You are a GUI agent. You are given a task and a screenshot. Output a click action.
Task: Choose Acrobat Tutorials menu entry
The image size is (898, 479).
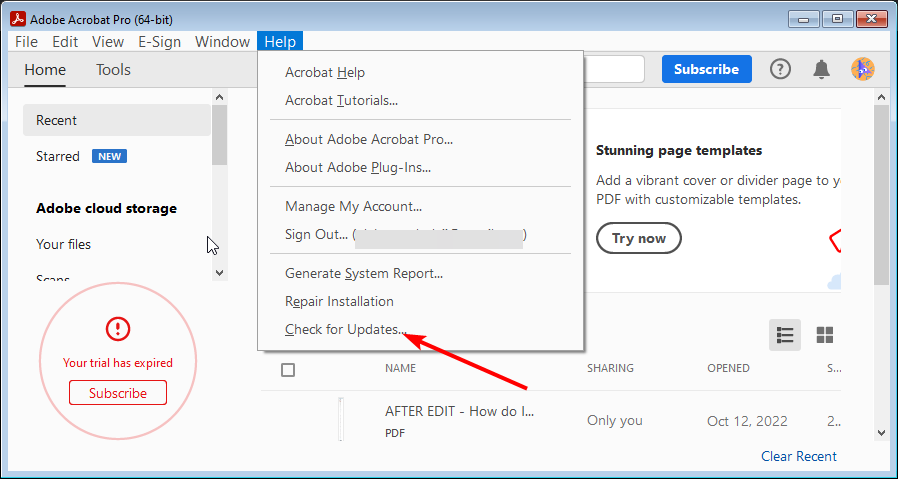[420, 101]
